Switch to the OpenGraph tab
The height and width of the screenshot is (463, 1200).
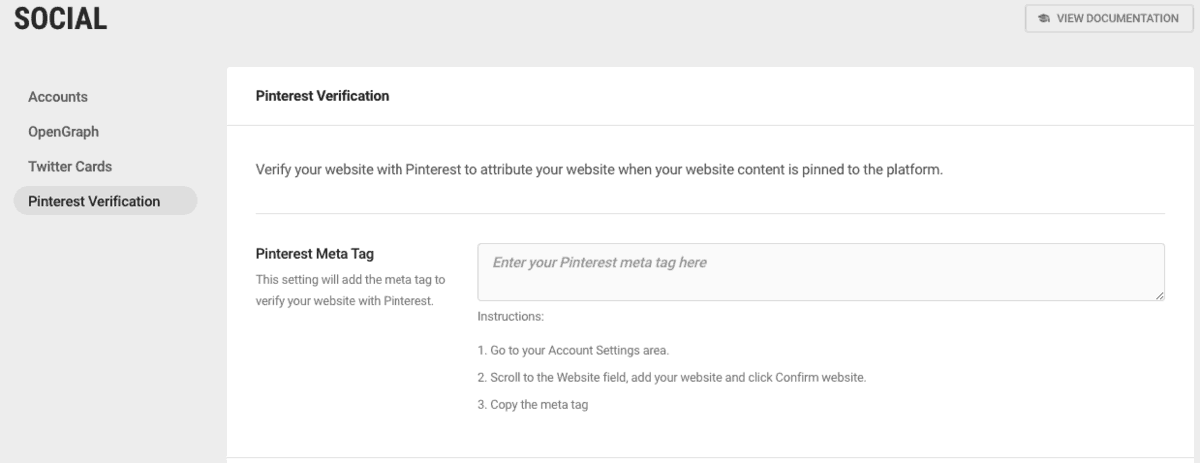pos(64,131)
